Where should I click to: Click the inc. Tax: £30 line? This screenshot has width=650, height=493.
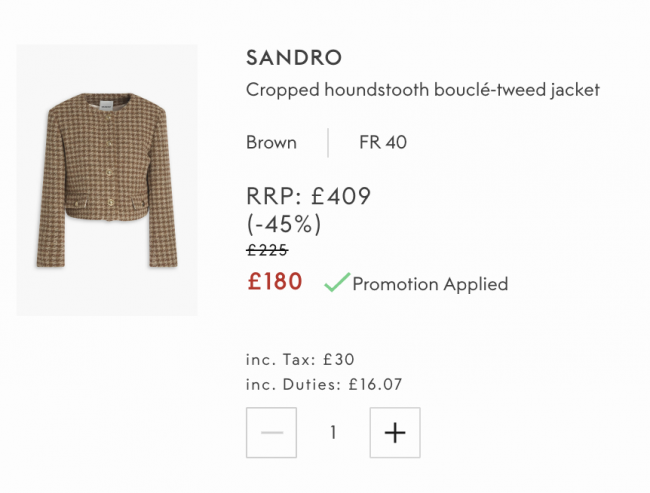pyautogui.click(x=300, y=359)
